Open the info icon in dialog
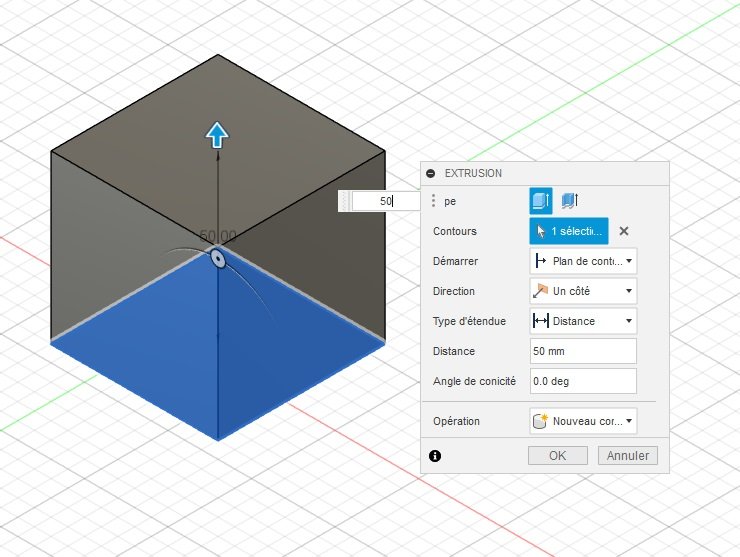This screenshot has height=557, width=740. pos(435,456)
